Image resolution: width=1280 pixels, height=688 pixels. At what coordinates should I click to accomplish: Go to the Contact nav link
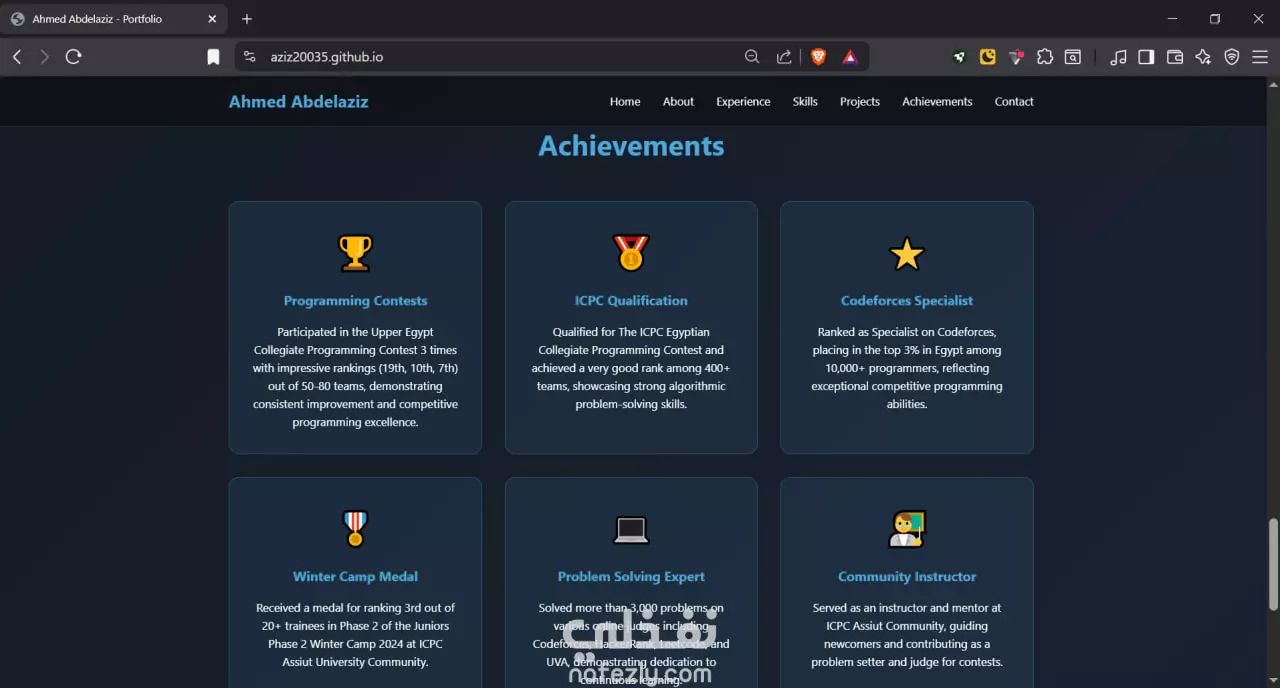pyautogui.click(x=1014, y=101)
